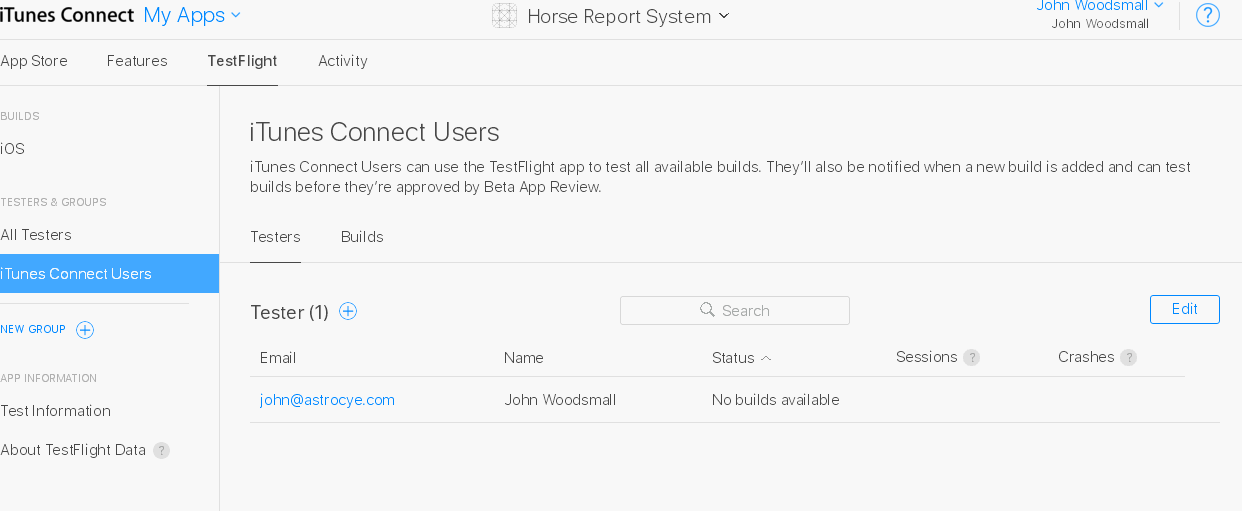Click the No builds available status
The height and width of the screenshot is (511, 1242).
click(x=776, y=400)
